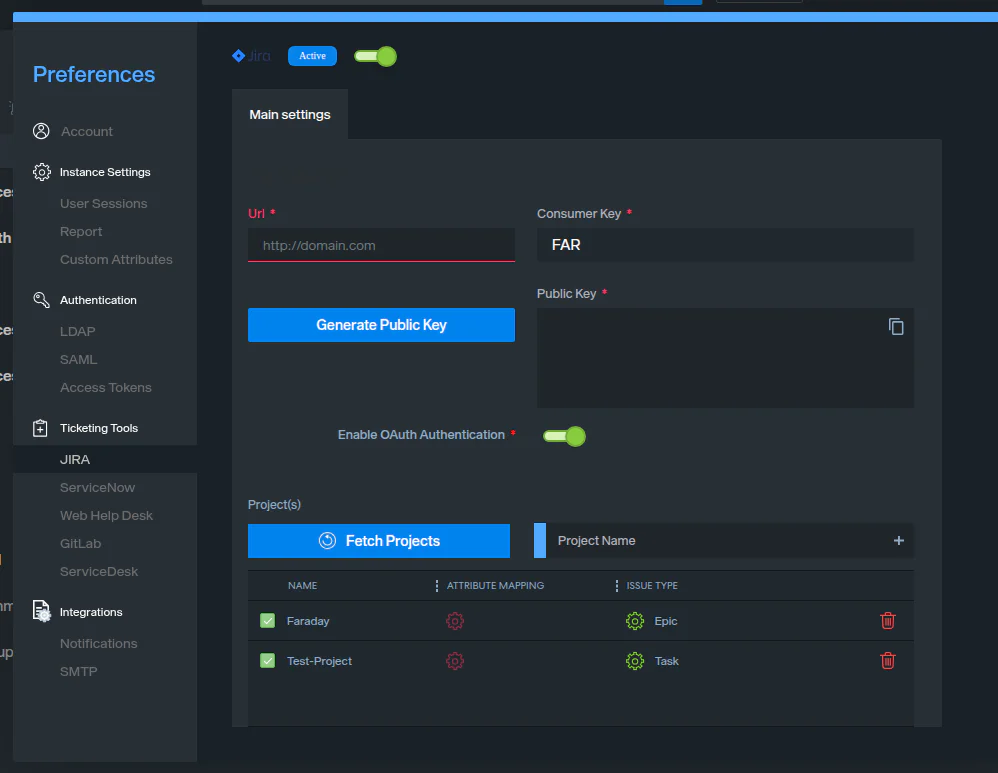Image resolution: width=998 pixels, height=773 pixels.
Task: Toggle the JIRA Active integration switch
Action: point(376,56)
